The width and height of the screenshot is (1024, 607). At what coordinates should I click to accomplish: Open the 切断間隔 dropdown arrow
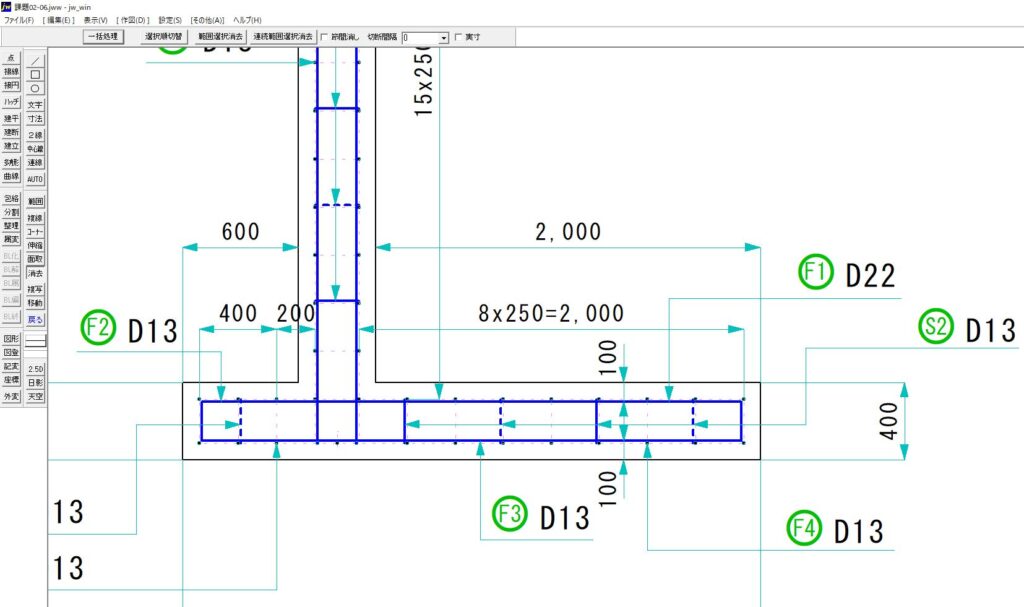(x=444, y=38)
